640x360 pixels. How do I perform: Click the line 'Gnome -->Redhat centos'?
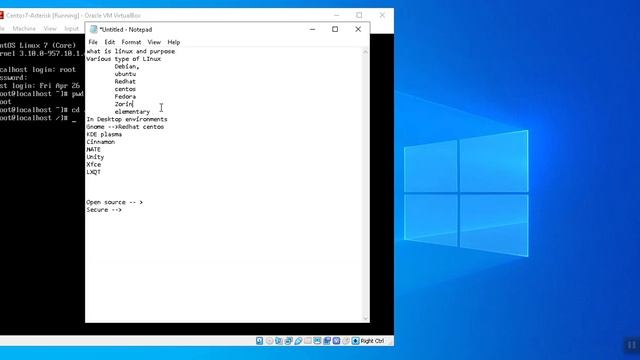tap(125, 127)
